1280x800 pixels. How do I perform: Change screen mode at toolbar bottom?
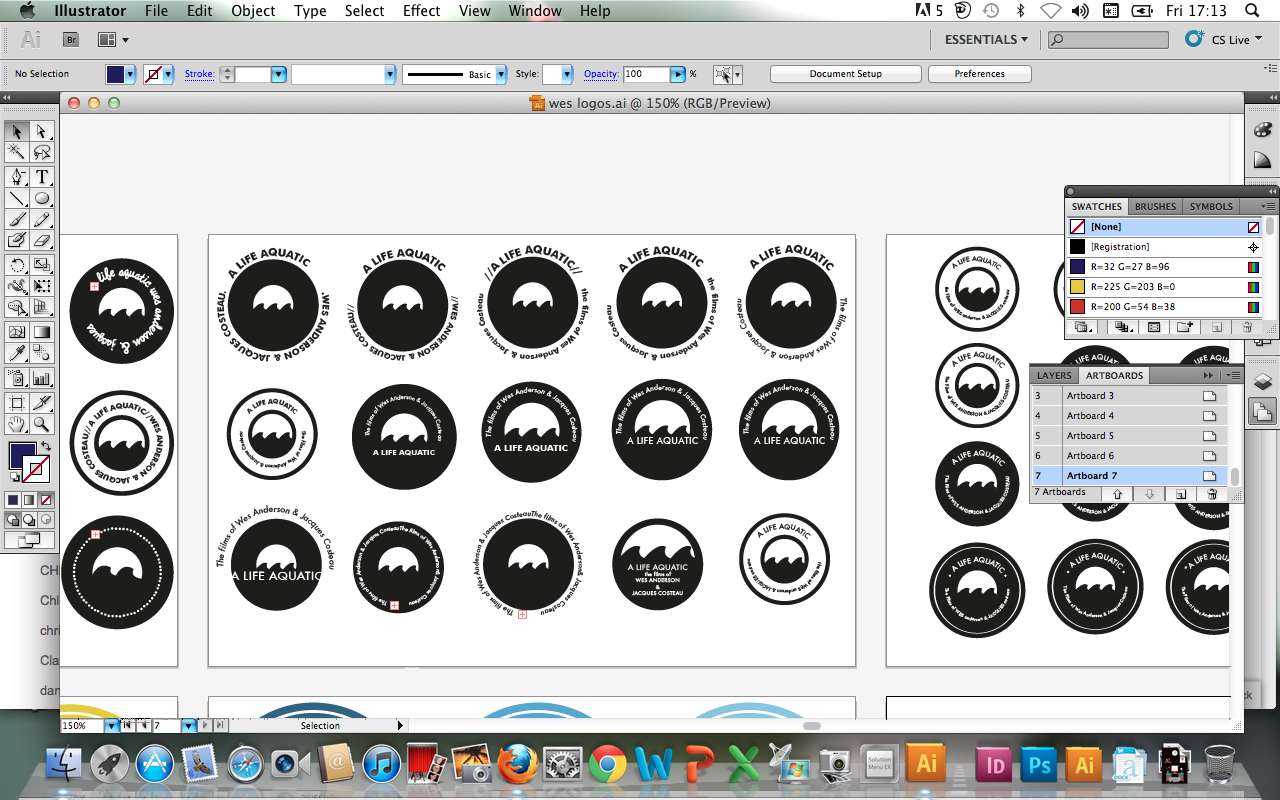(29, 539)
